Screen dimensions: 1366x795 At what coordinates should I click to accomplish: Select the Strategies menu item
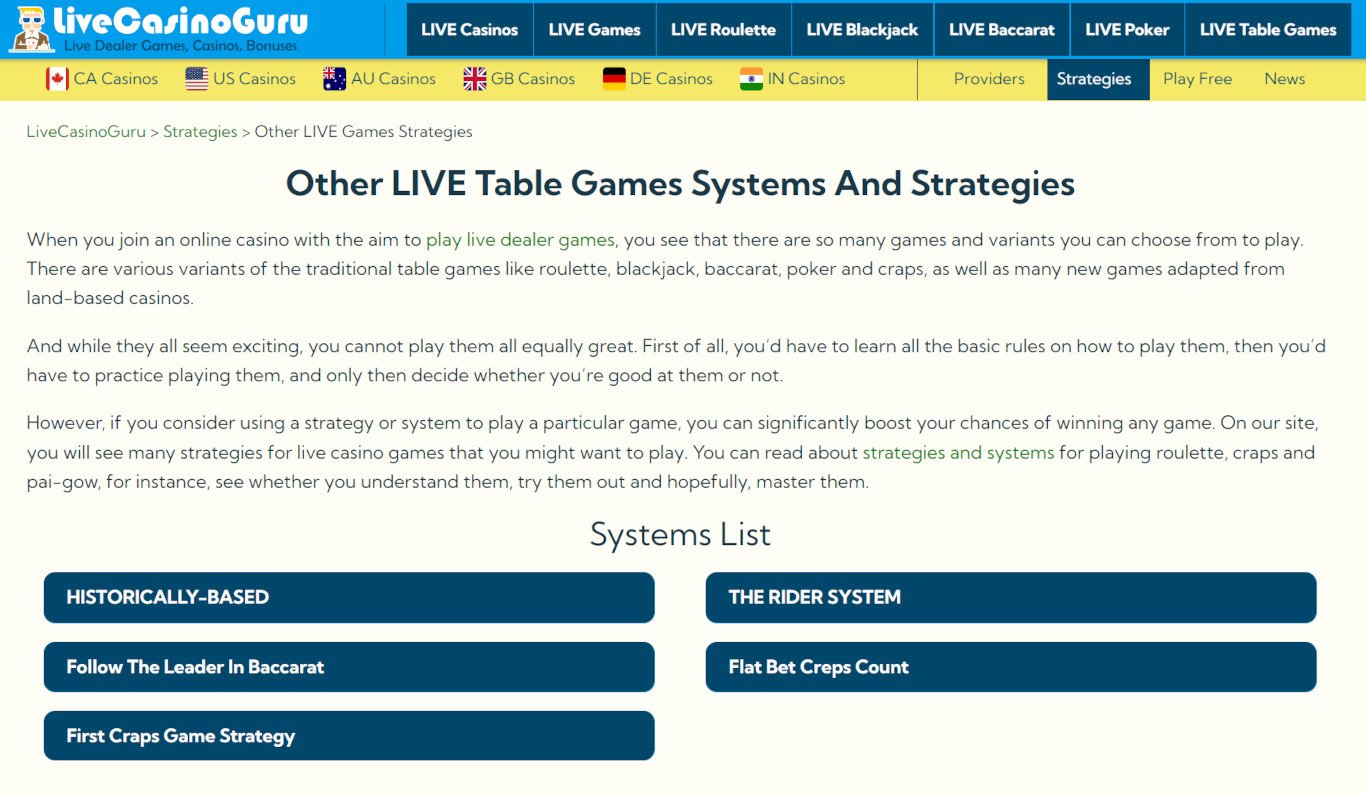[1097, 78]
